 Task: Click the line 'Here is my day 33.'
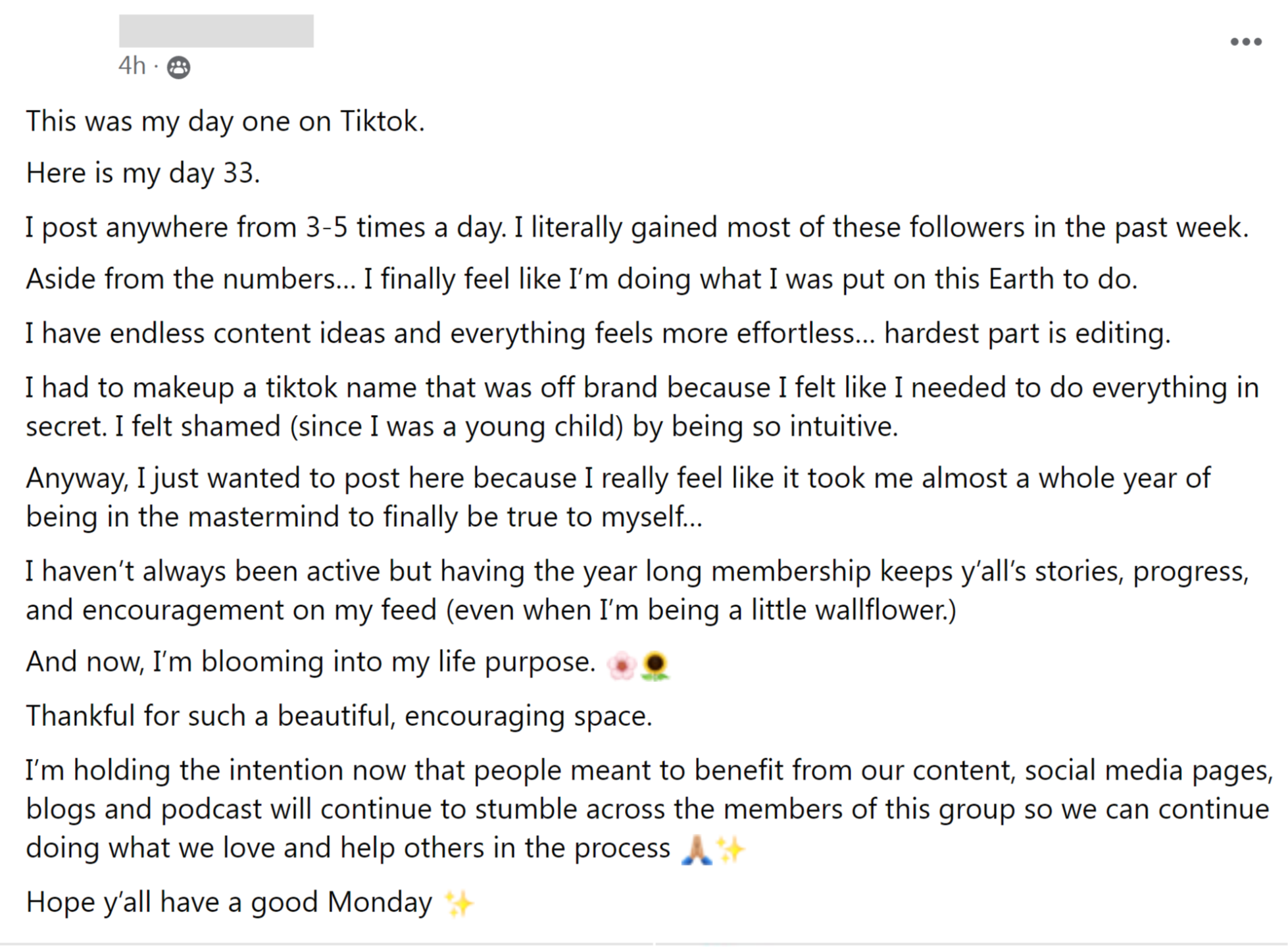[143, 174]
